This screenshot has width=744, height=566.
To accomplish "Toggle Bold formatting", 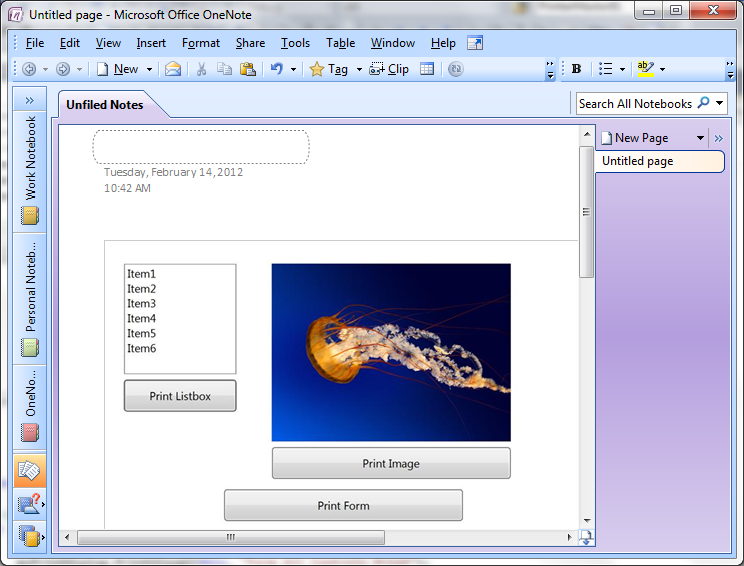I will [577, 69].
